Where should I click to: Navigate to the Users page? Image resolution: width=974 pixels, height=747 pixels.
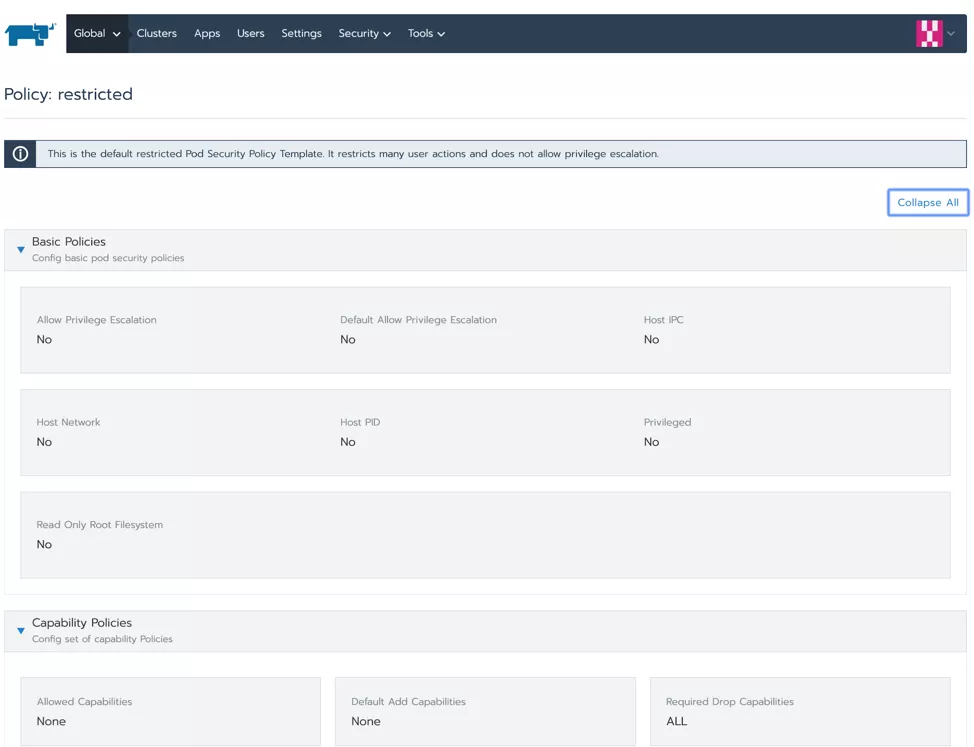[x=251, y=34]
